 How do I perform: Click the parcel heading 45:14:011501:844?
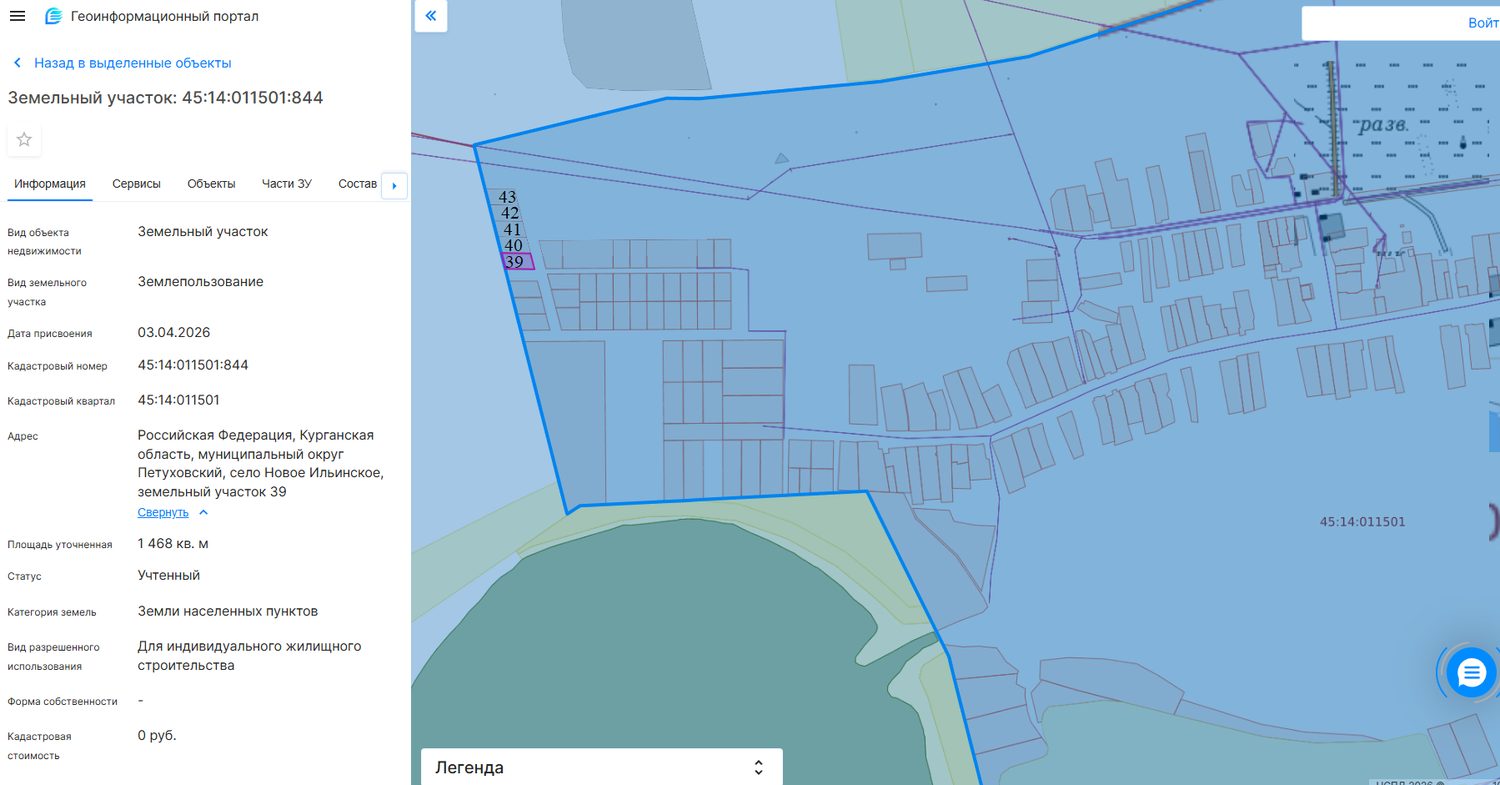click(165, 97)
